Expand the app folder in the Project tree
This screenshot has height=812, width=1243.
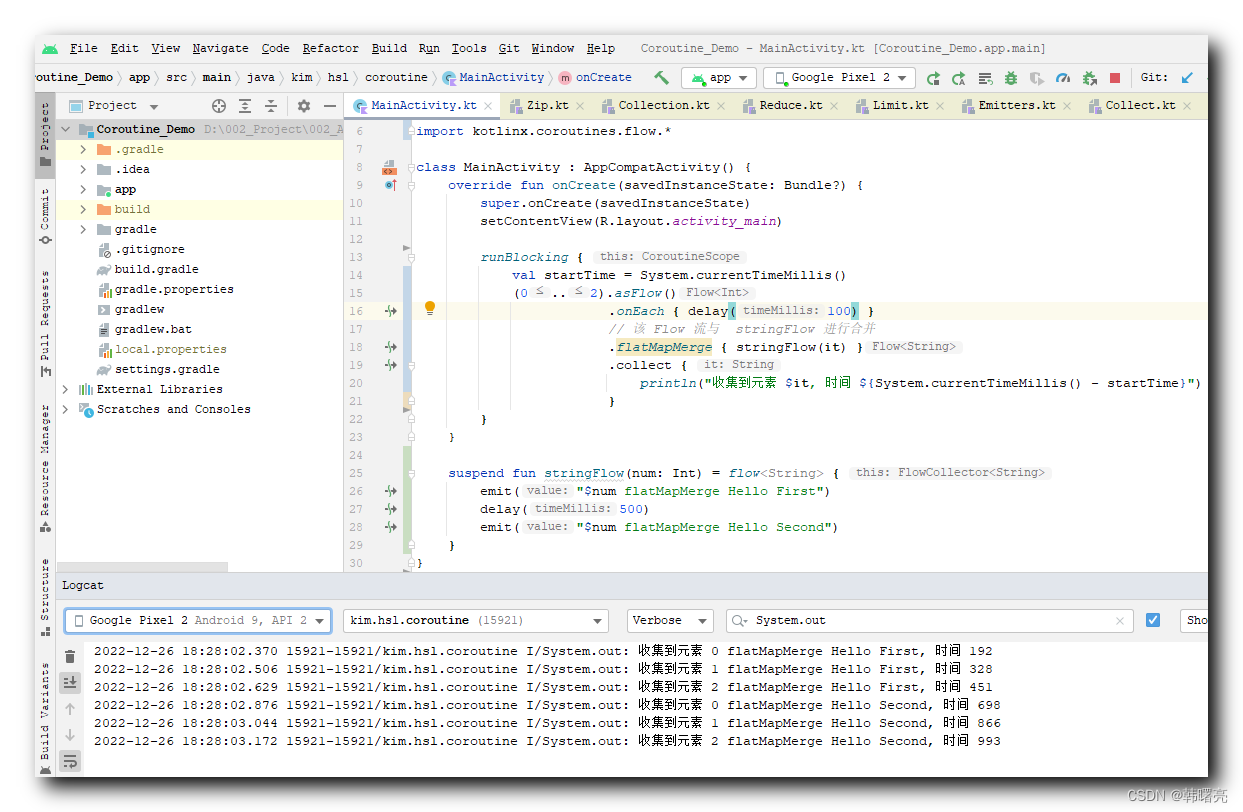(82, 189)
